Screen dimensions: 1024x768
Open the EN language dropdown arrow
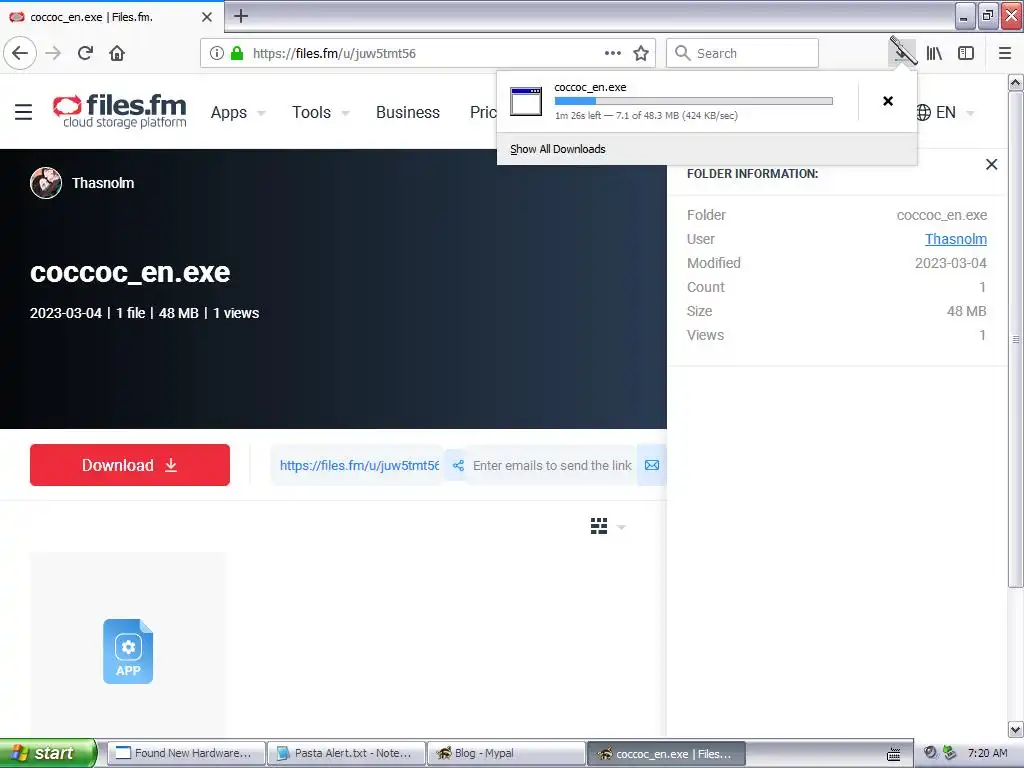[x=970, y=113]
